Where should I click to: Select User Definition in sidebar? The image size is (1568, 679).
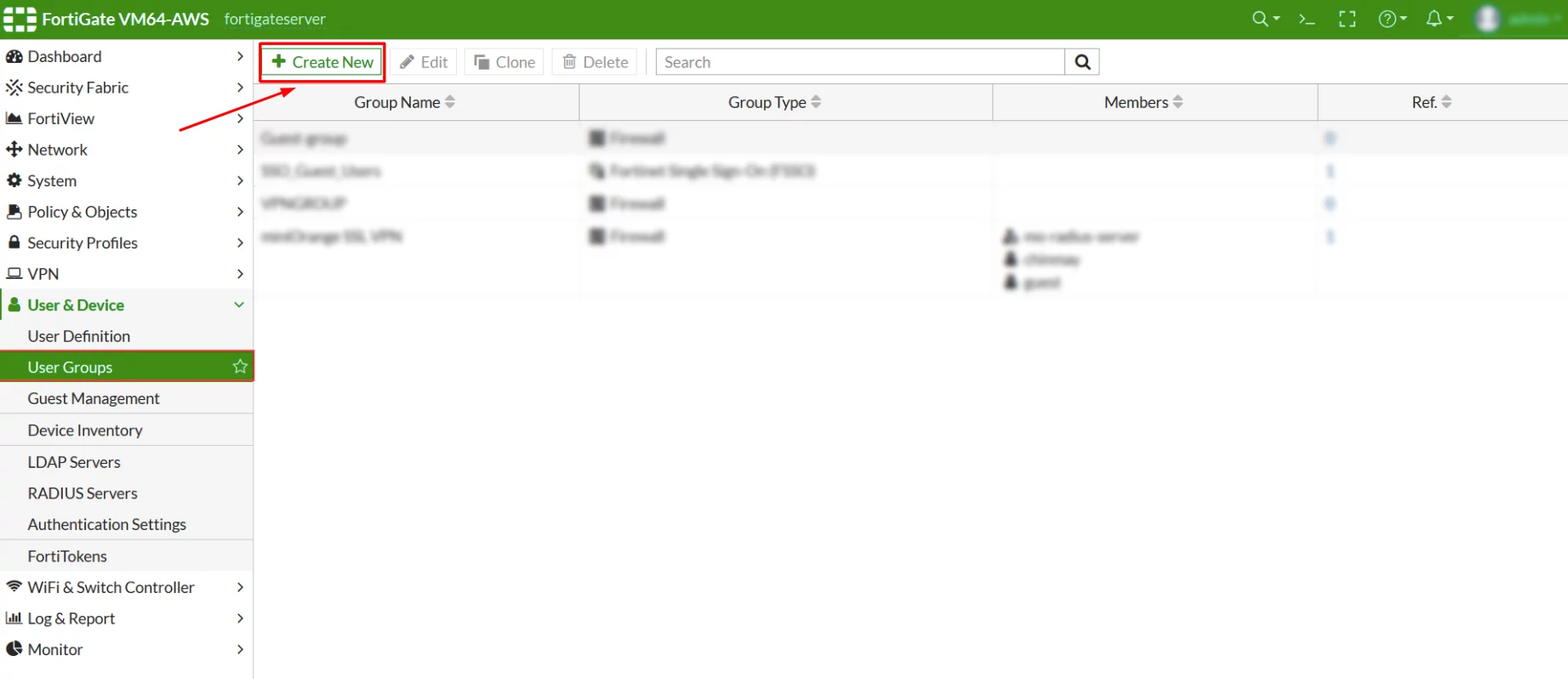[x=126, y=336]
